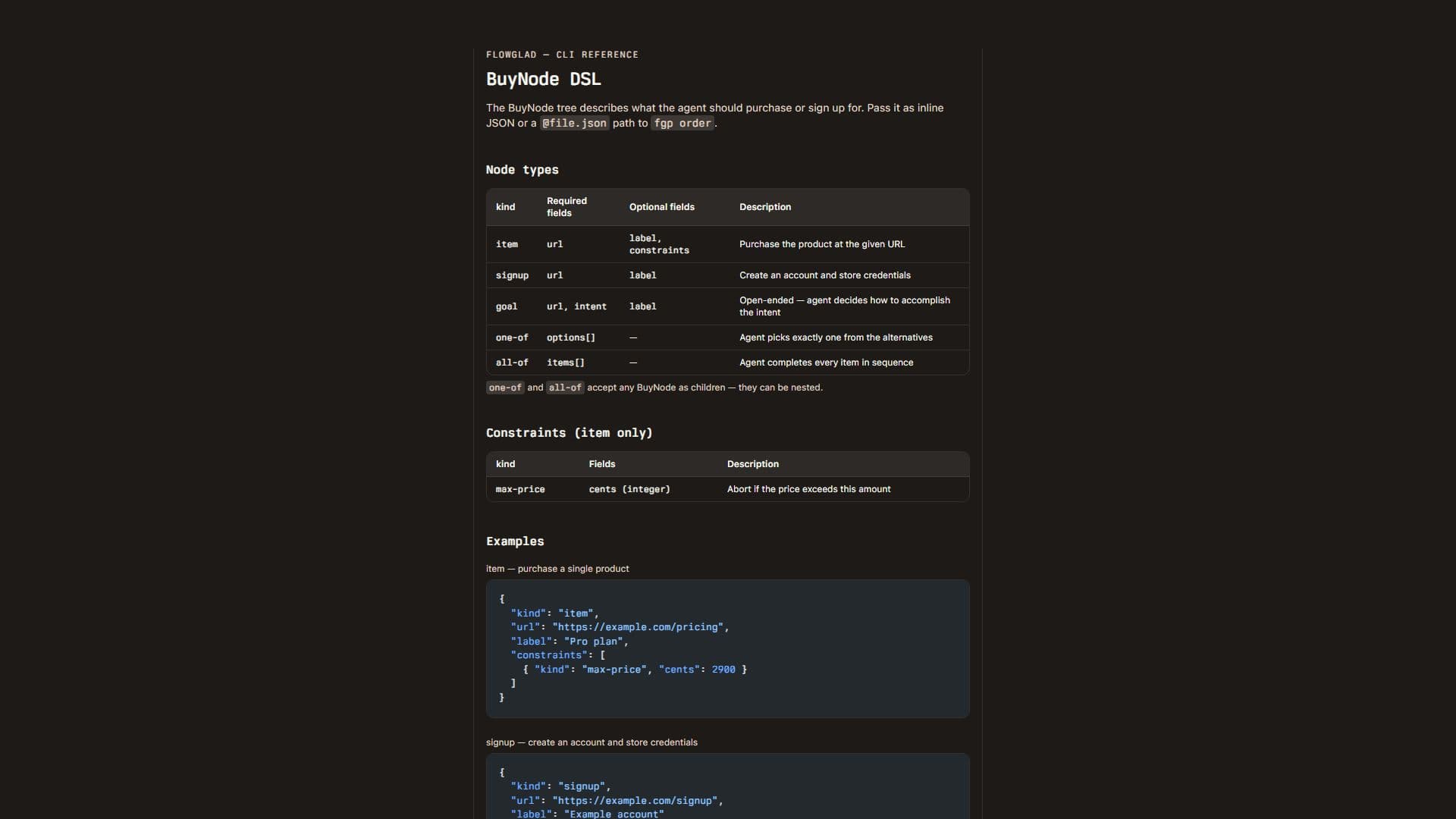Click 'Open-ended — agent decides' description
The width and height of the screenshot is (1456, 819).
point(845,306)
